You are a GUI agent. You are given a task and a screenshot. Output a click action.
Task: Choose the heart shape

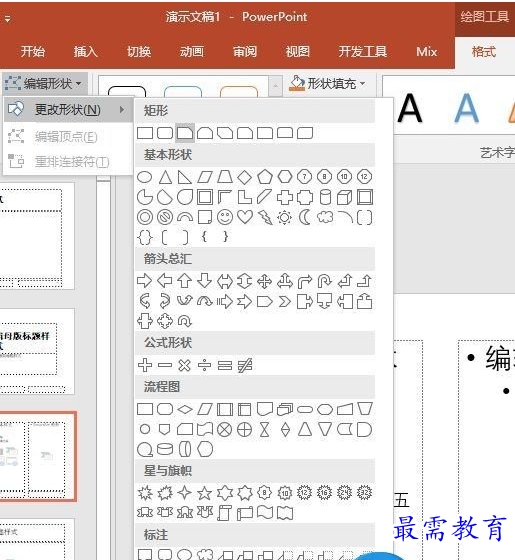coord(245,218)
